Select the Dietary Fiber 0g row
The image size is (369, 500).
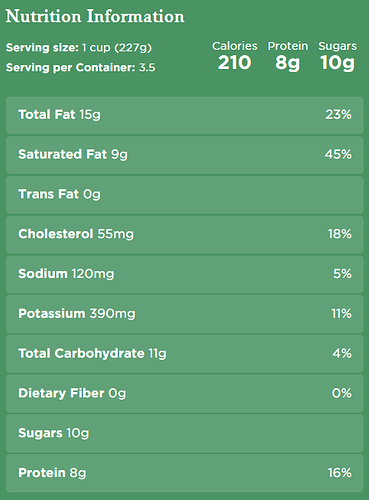click(x=185, y=394)
